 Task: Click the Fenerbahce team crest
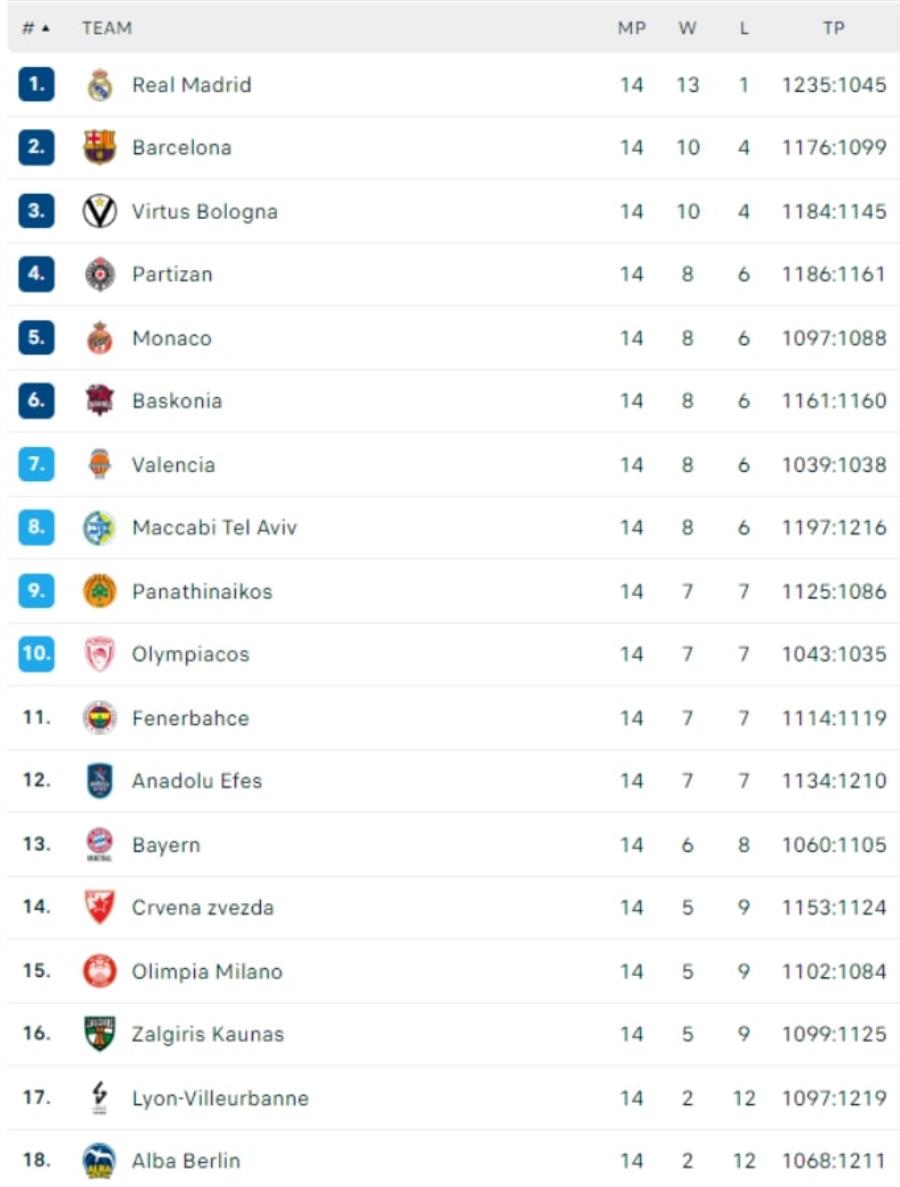[99, 718]
